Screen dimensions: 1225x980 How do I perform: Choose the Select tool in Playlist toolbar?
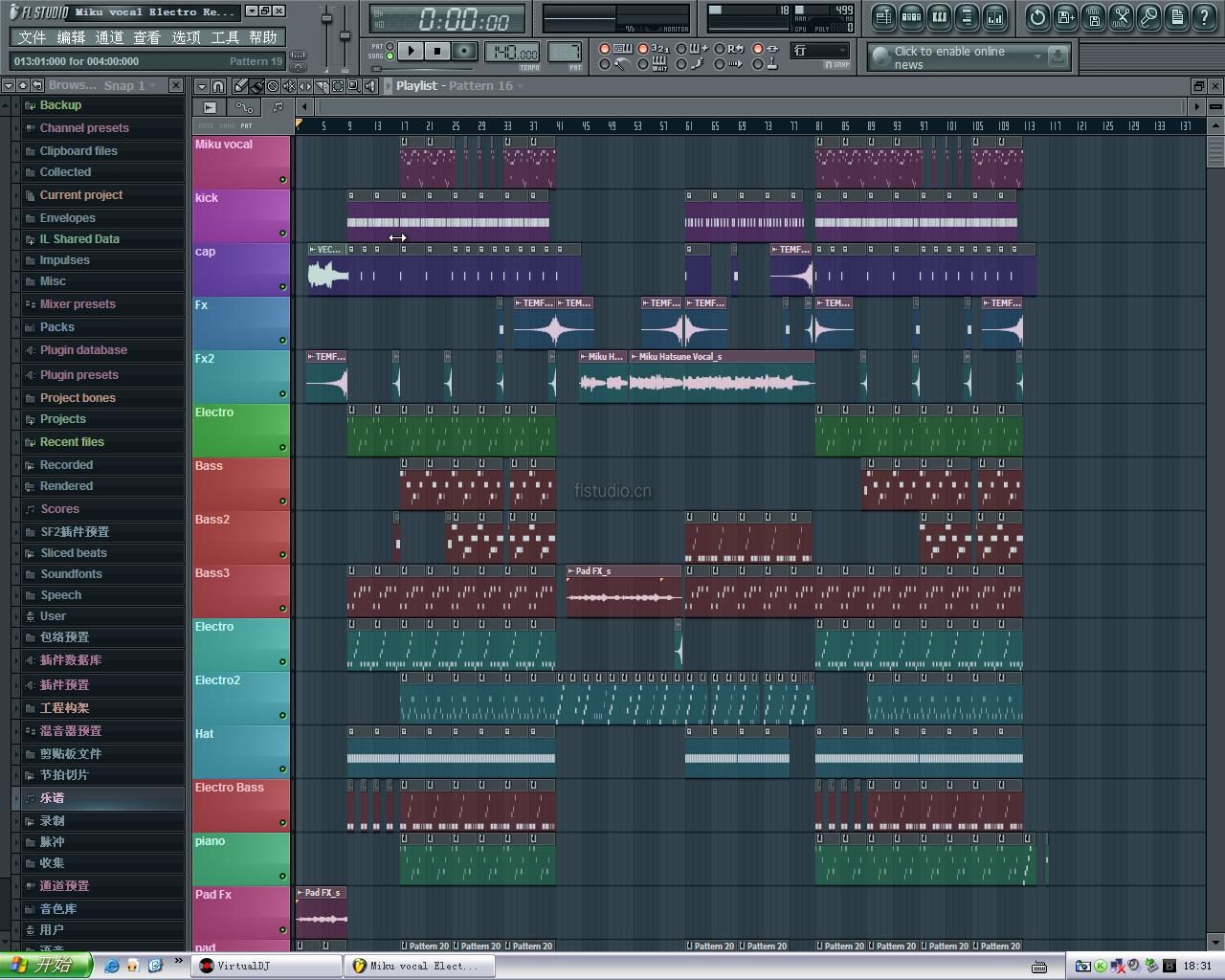coord(337,86)
